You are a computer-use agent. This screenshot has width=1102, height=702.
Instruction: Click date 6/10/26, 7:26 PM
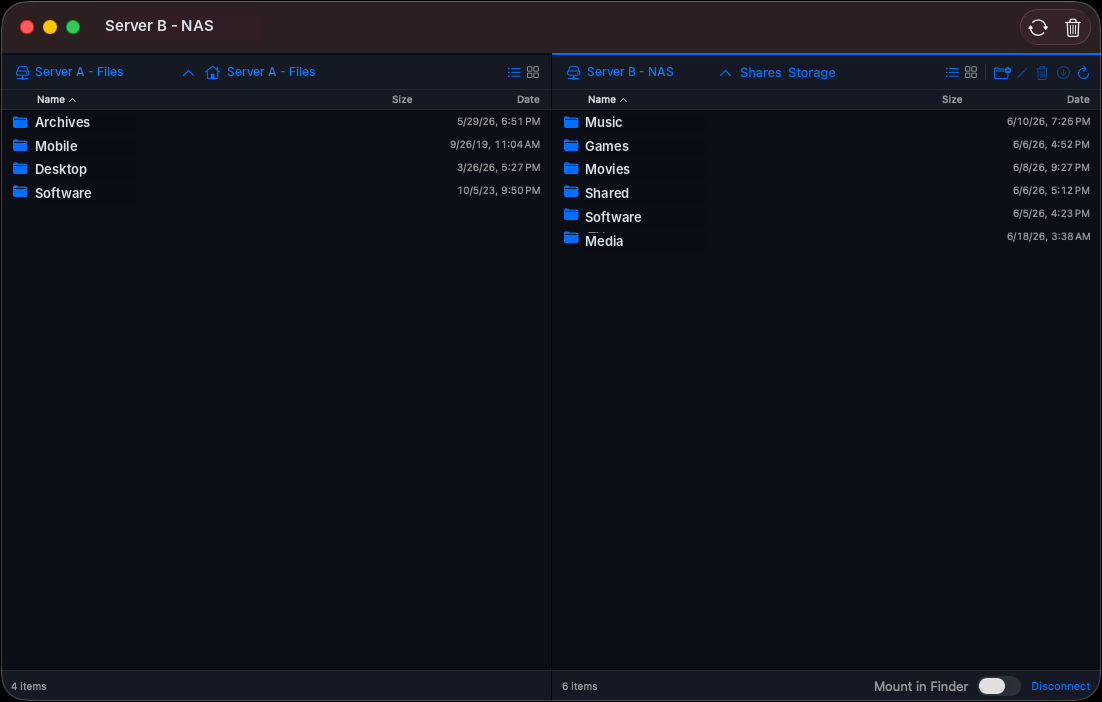tap(1049, 122)
